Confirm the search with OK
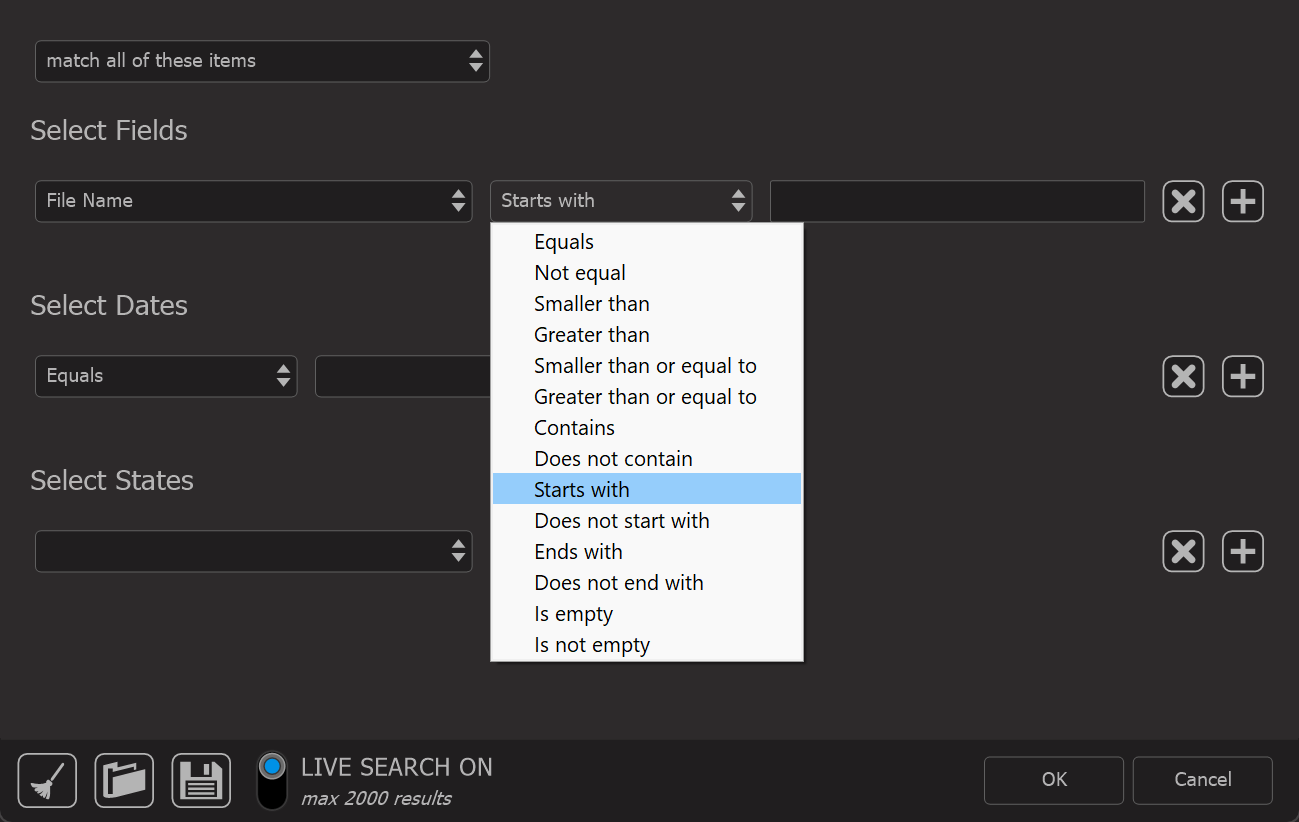This screenshot has height=822, width=1299. (x=1054, y=780)
